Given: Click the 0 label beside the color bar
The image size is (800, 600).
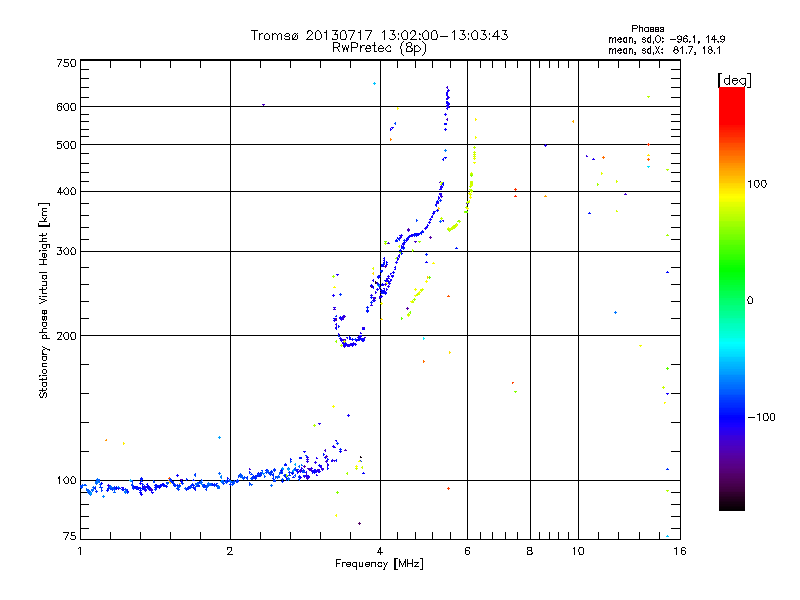Looking at the screenshot, I should point(750,301).
